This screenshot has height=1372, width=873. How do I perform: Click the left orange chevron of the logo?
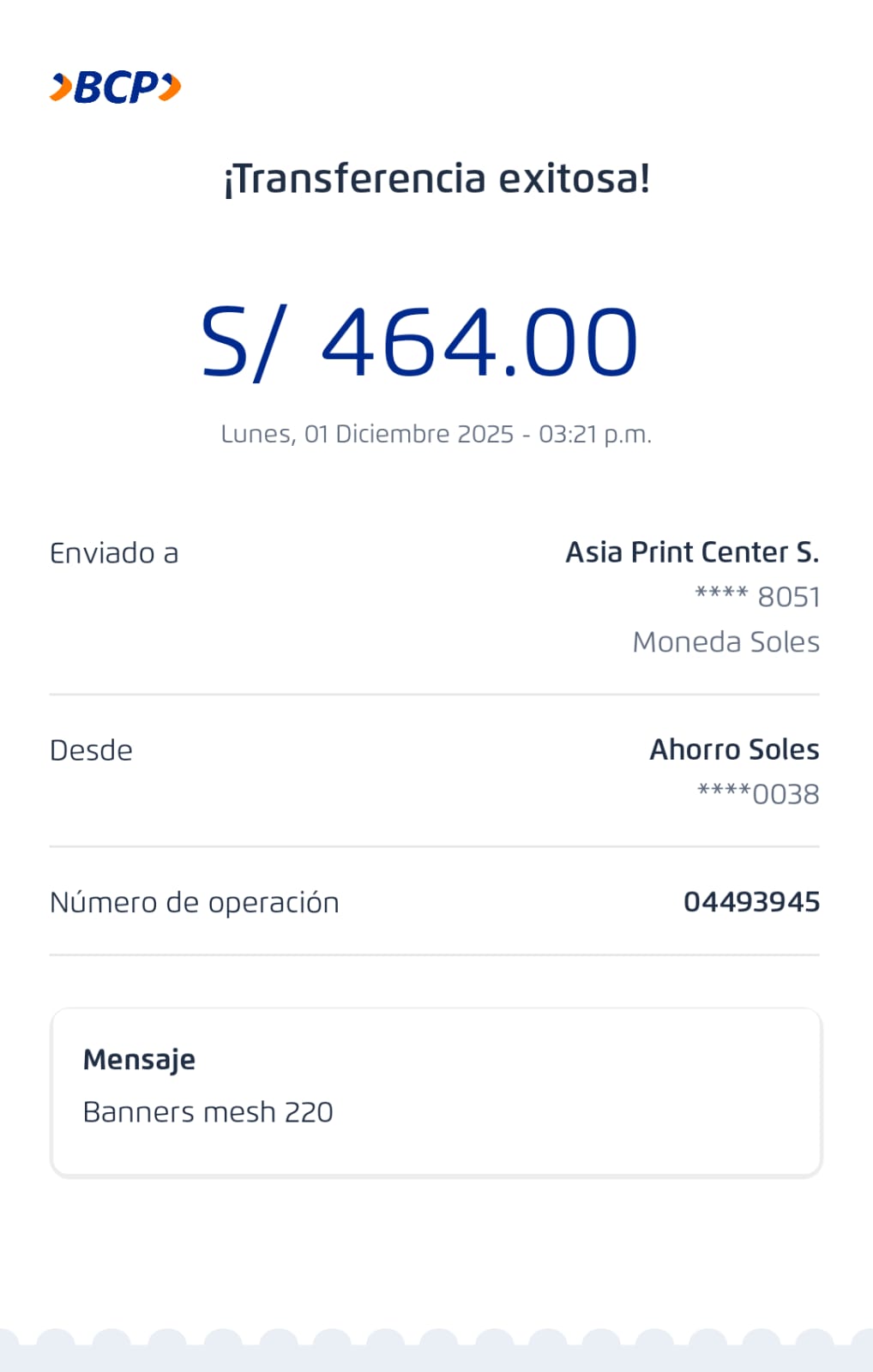coord(61,87)
